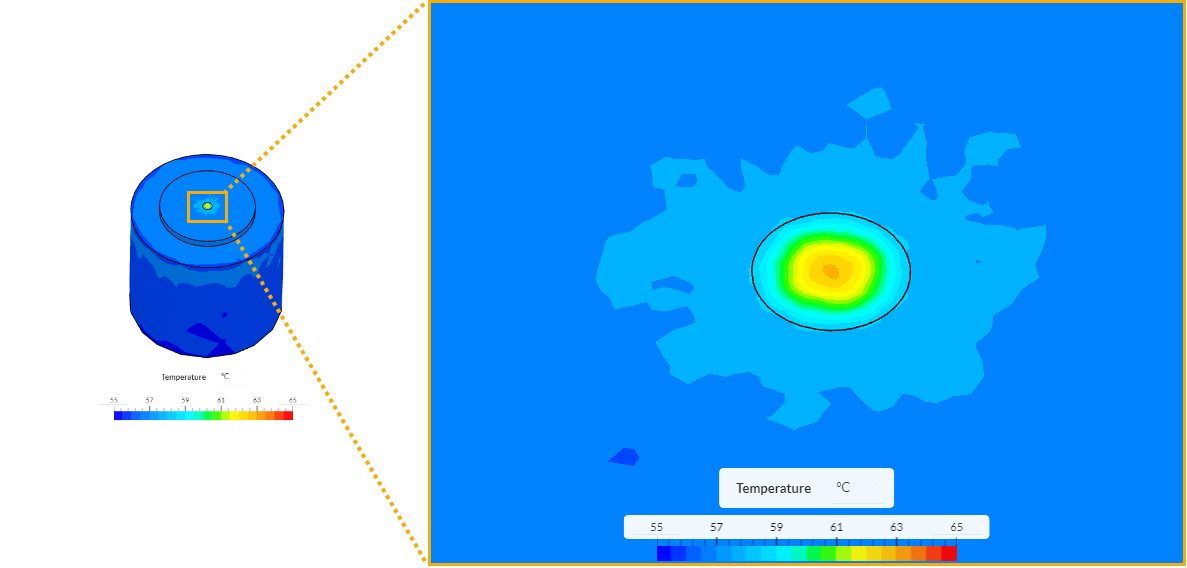Select the red swatch on large color bar

click(949, 553)
